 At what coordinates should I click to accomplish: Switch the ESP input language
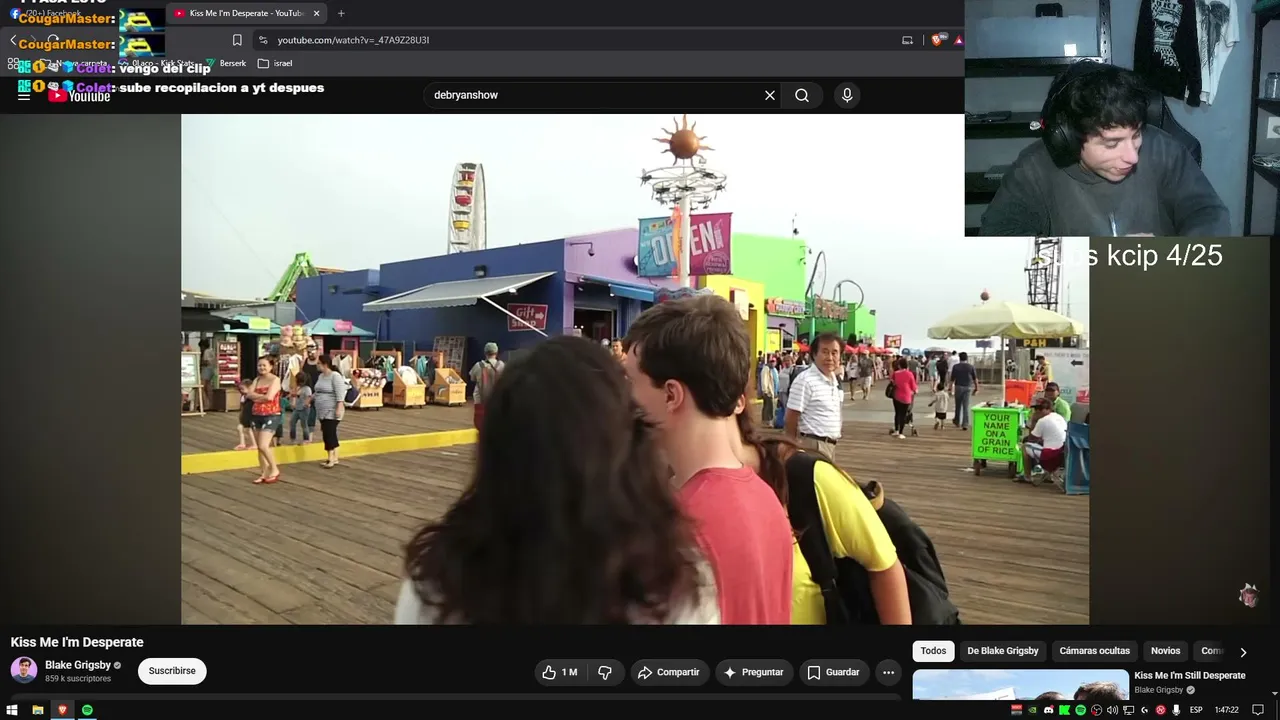pyautogui.click(x=1196, y=710)
